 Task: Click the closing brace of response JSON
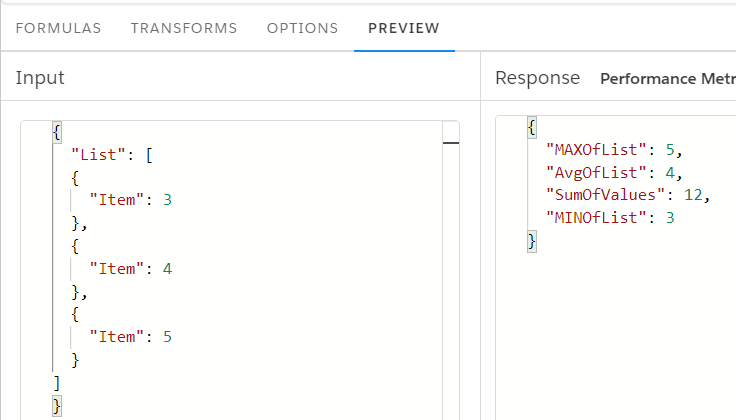(532, 242)
